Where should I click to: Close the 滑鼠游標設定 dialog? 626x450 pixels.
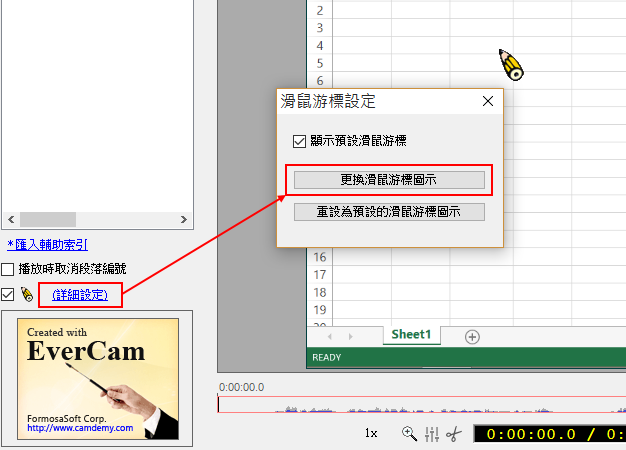click(x=488, y=102)
